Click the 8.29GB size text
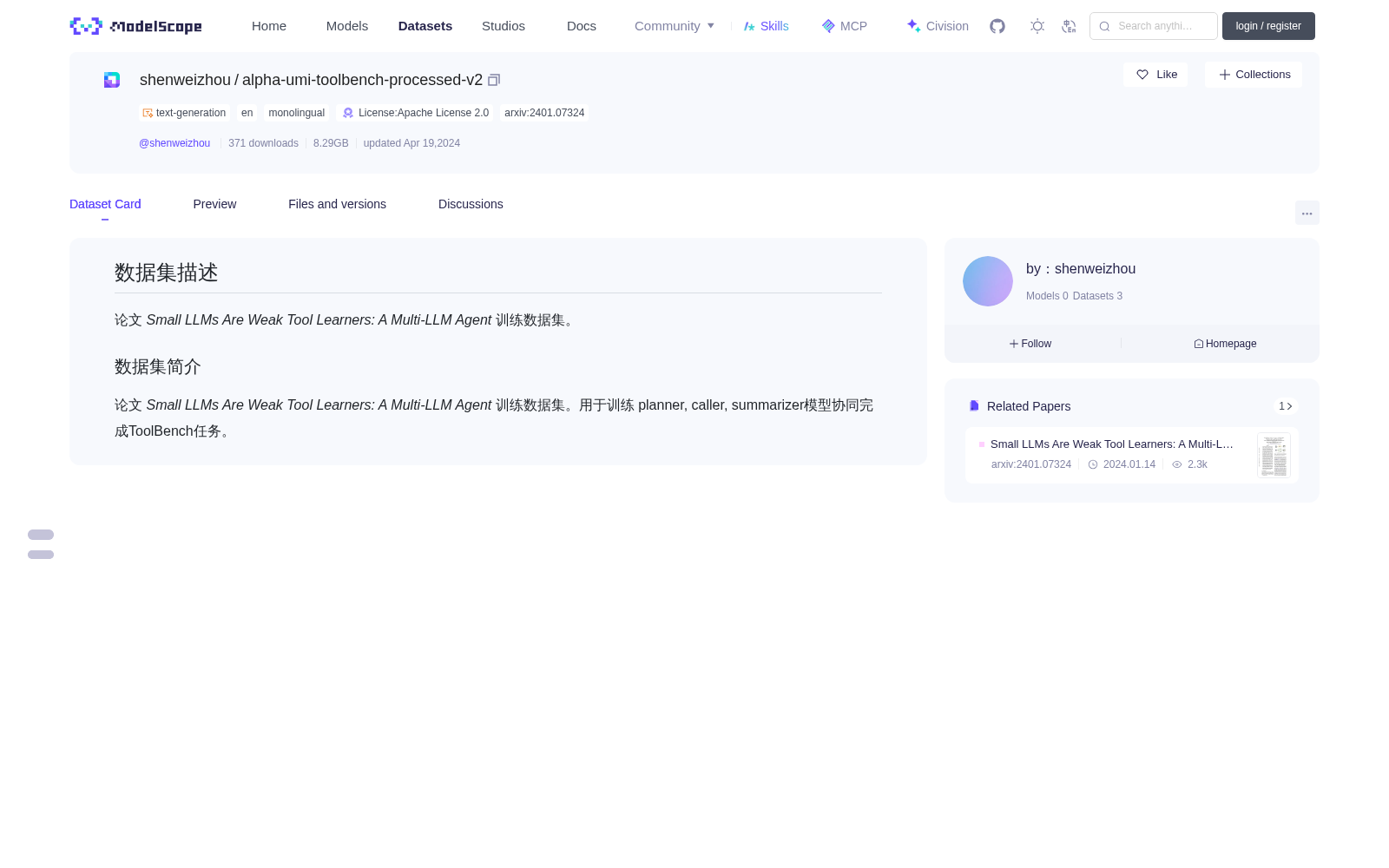The width and height of the screenshot is (1389, 868). (331, 143)
